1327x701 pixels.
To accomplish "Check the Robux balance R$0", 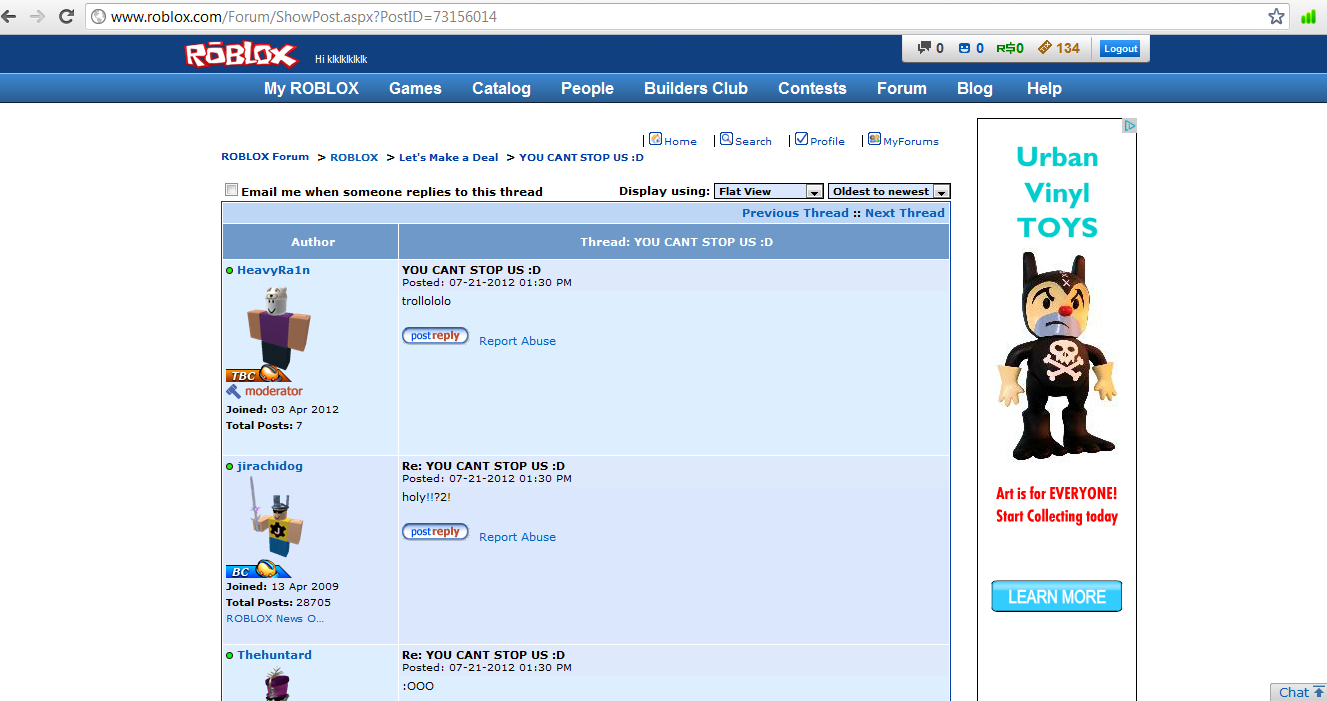I will 1010,48.
